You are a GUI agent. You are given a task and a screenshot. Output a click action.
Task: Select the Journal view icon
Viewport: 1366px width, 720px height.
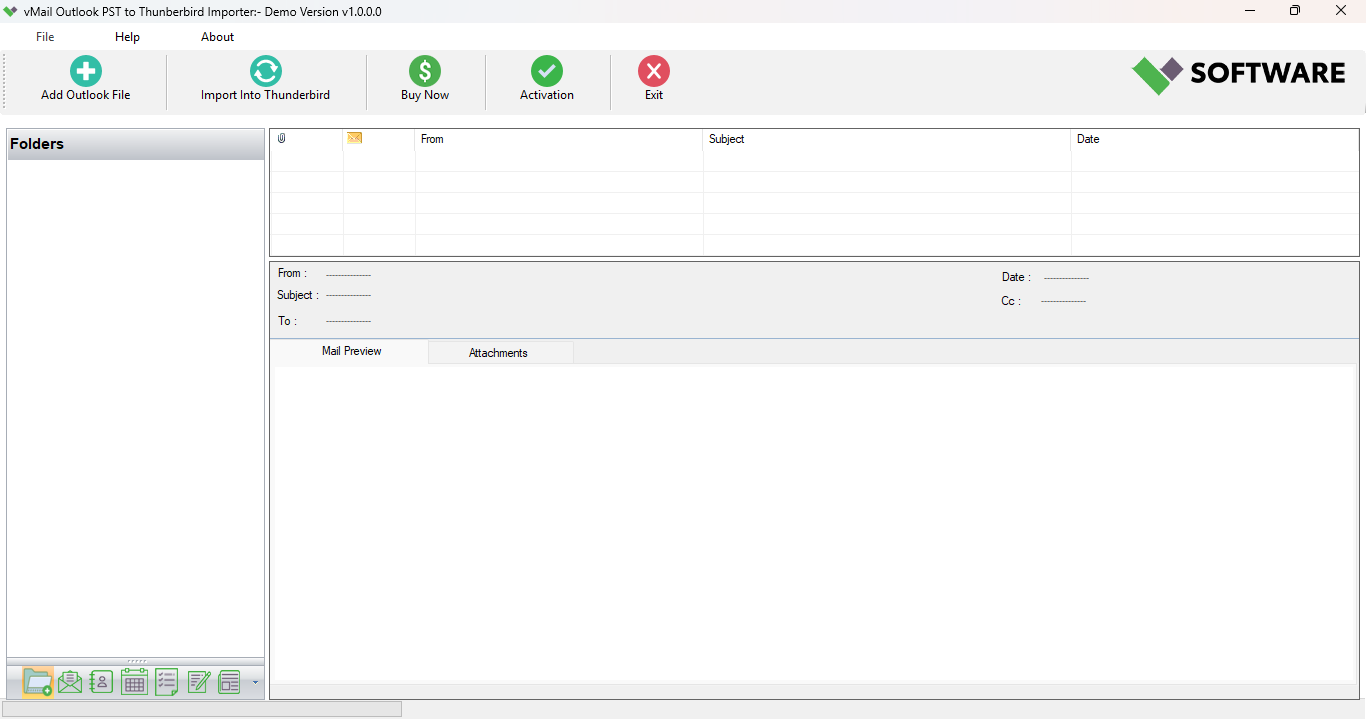coord(228,681)
